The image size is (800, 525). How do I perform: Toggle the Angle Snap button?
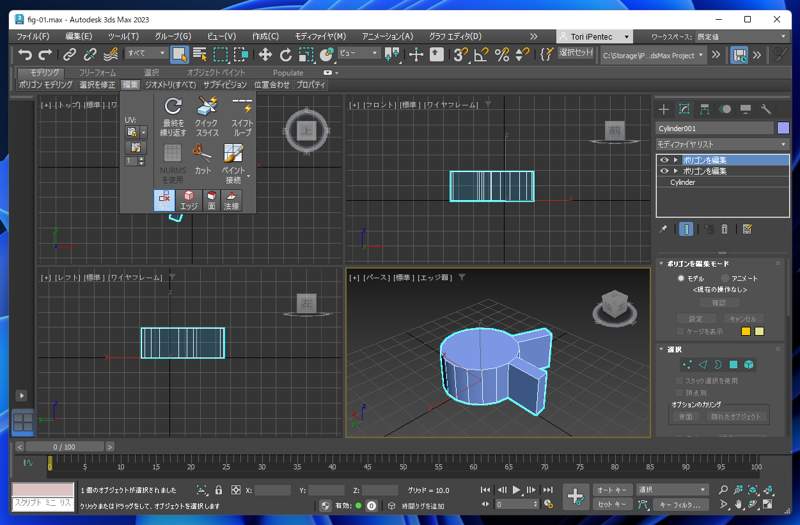[481, 54]
